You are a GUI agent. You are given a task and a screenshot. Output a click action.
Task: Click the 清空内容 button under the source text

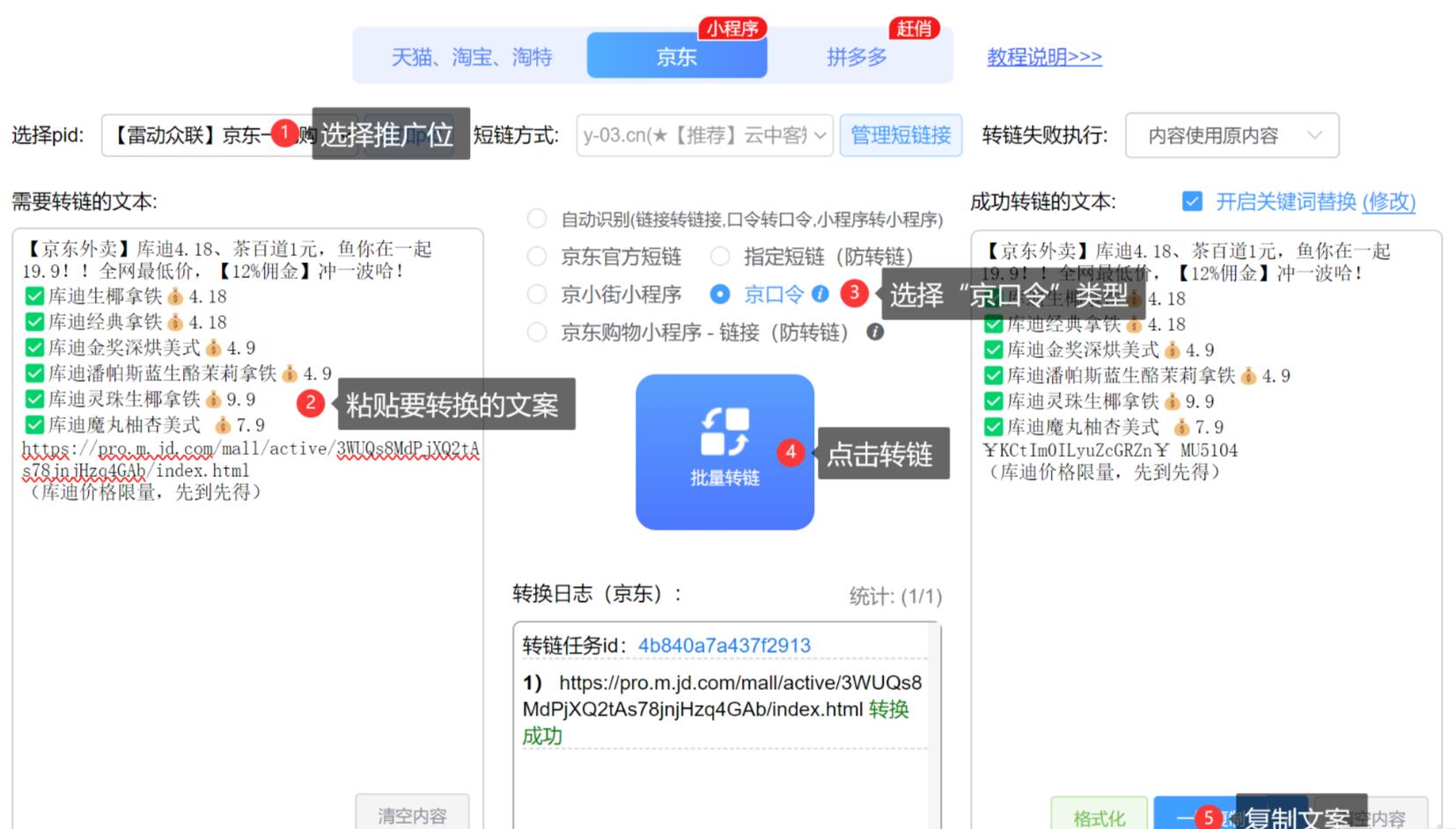point(412,814)
